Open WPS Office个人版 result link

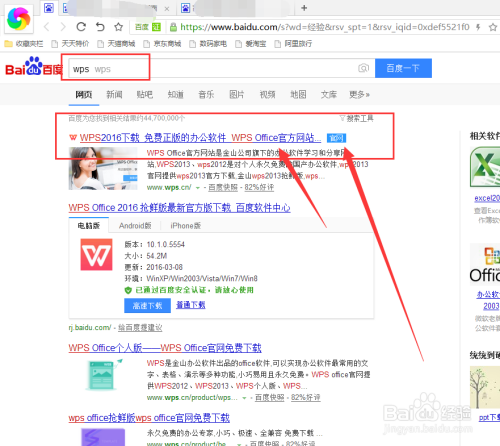(165, 348)
